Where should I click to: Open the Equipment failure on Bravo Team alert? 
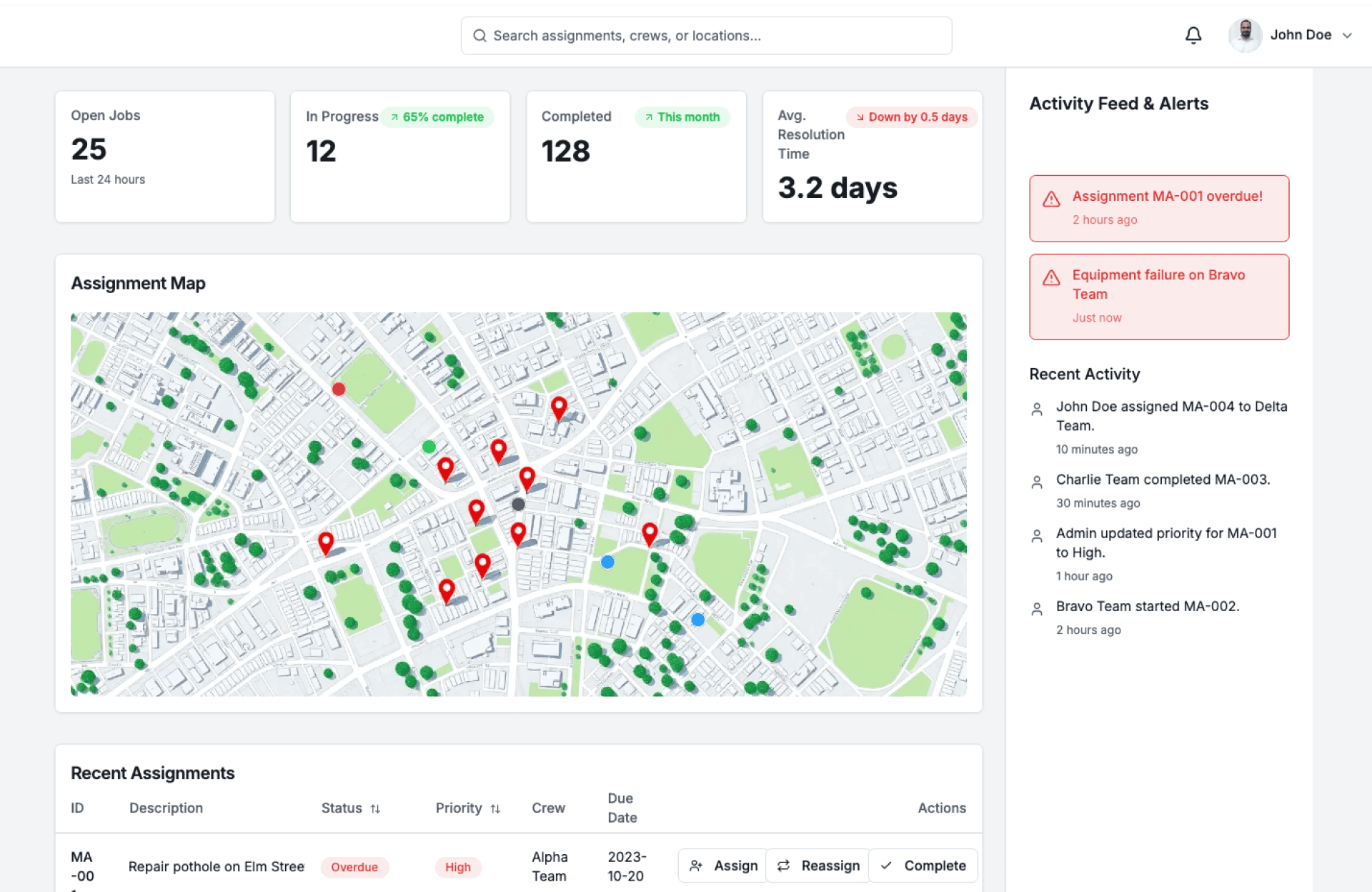point(1158,296)
